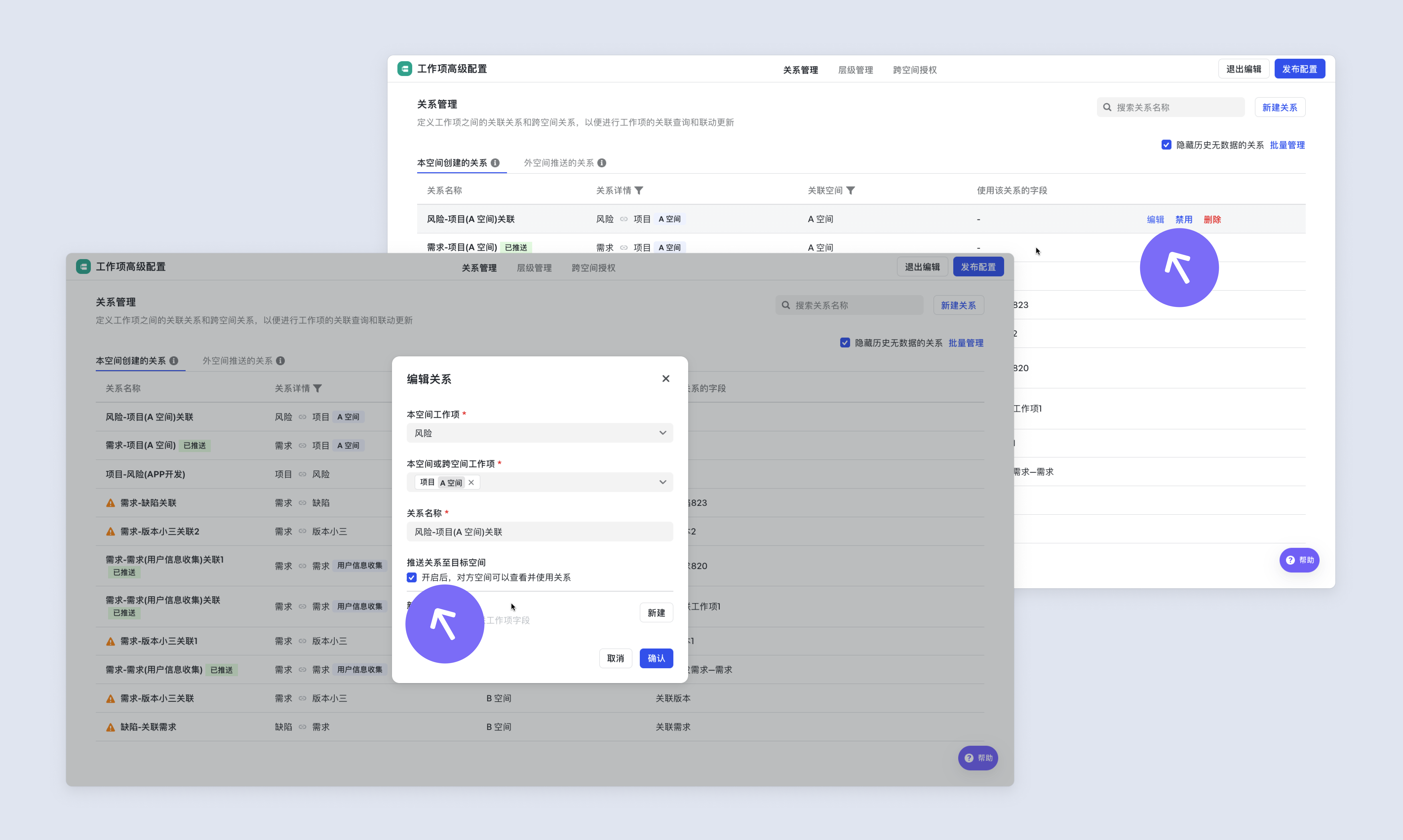Switch to 层级管理 tab in front window

[x=534, y=268]
